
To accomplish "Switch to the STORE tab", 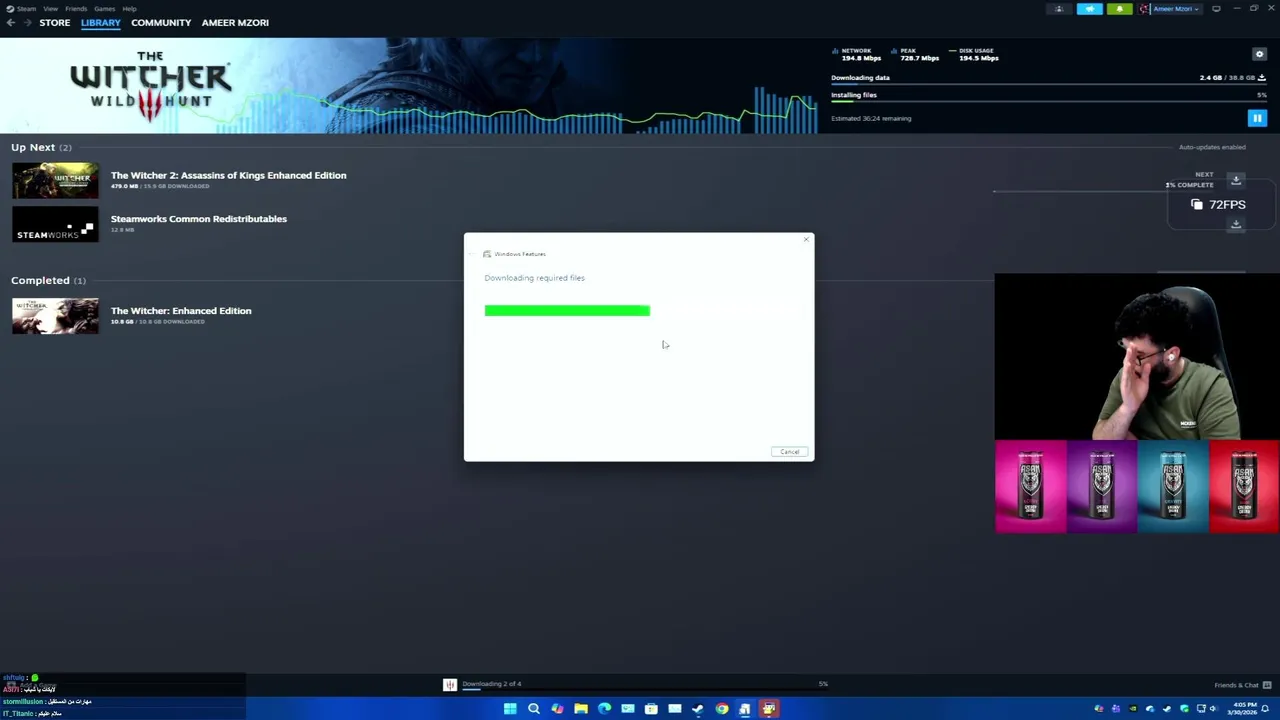I will (55, 22).
